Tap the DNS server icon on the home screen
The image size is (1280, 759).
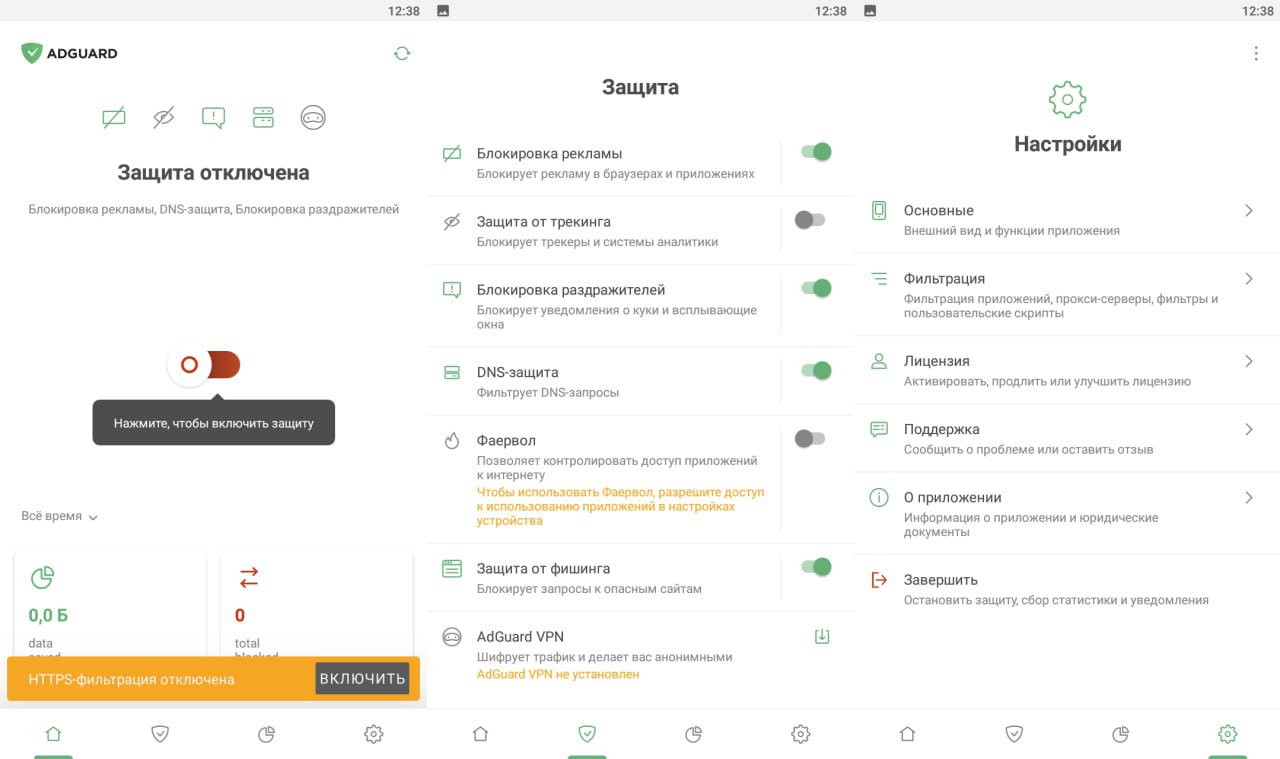point(263,118)
